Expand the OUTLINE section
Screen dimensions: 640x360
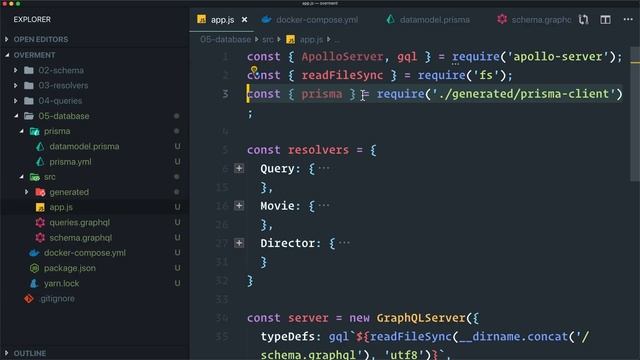pos(7,353)
